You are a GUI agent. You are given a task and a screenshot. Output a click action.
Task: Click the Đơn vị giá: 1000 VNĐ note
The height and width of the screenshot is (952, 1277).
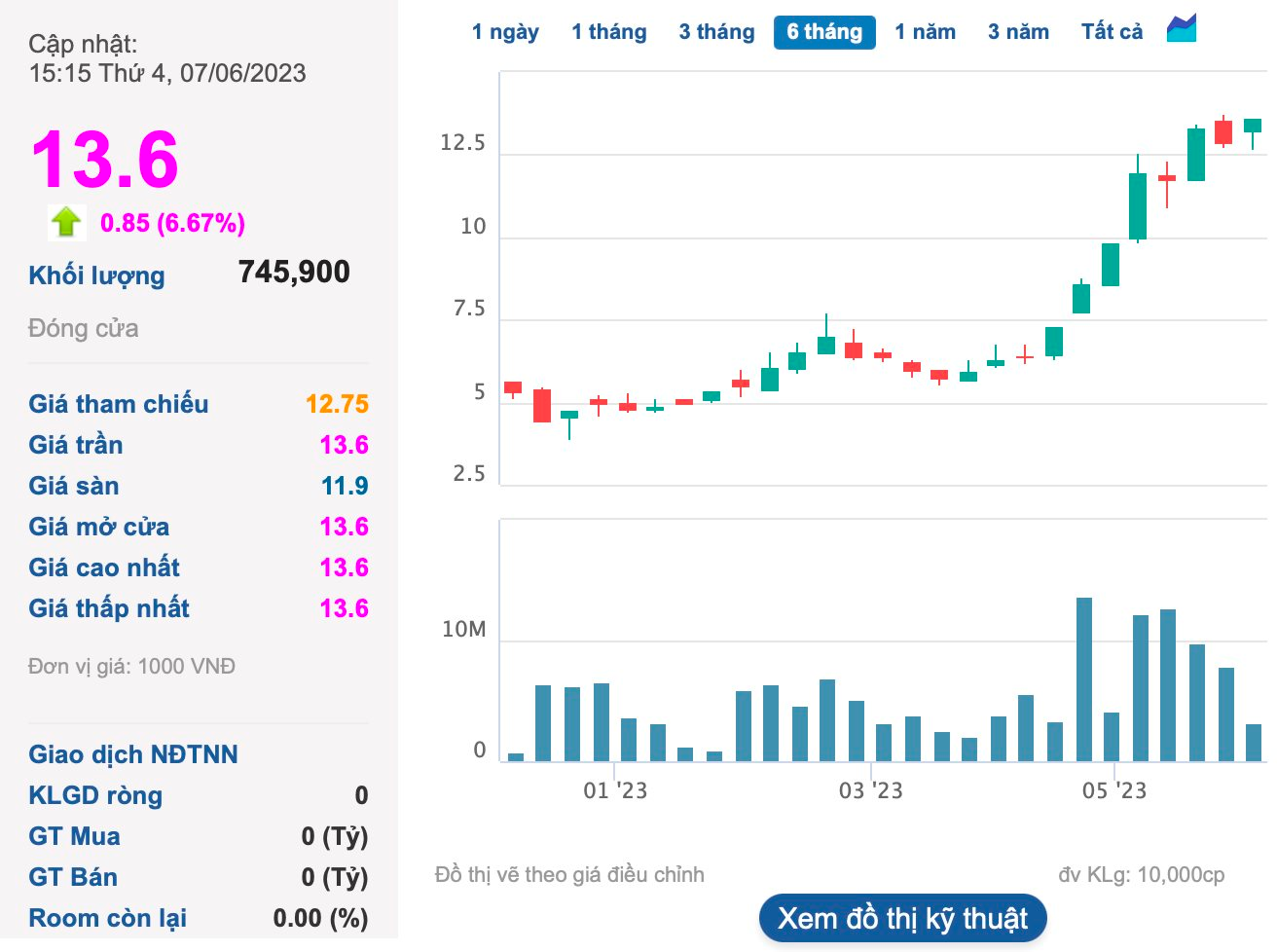(131, 667)
